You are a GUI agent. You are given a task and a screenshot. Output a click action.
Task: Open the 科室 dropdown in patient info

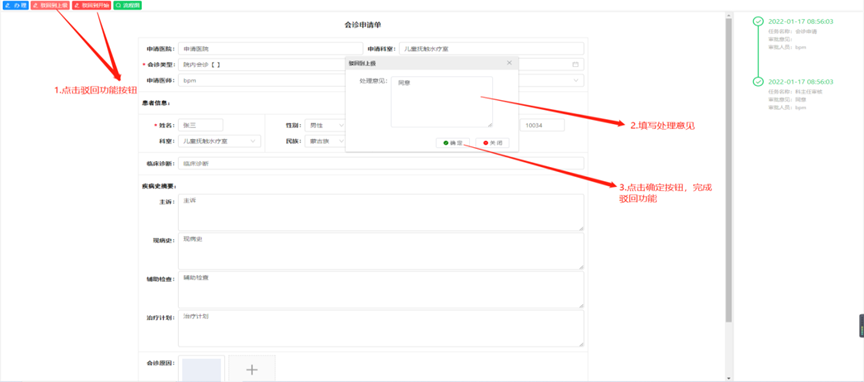(x=219, y=141)
